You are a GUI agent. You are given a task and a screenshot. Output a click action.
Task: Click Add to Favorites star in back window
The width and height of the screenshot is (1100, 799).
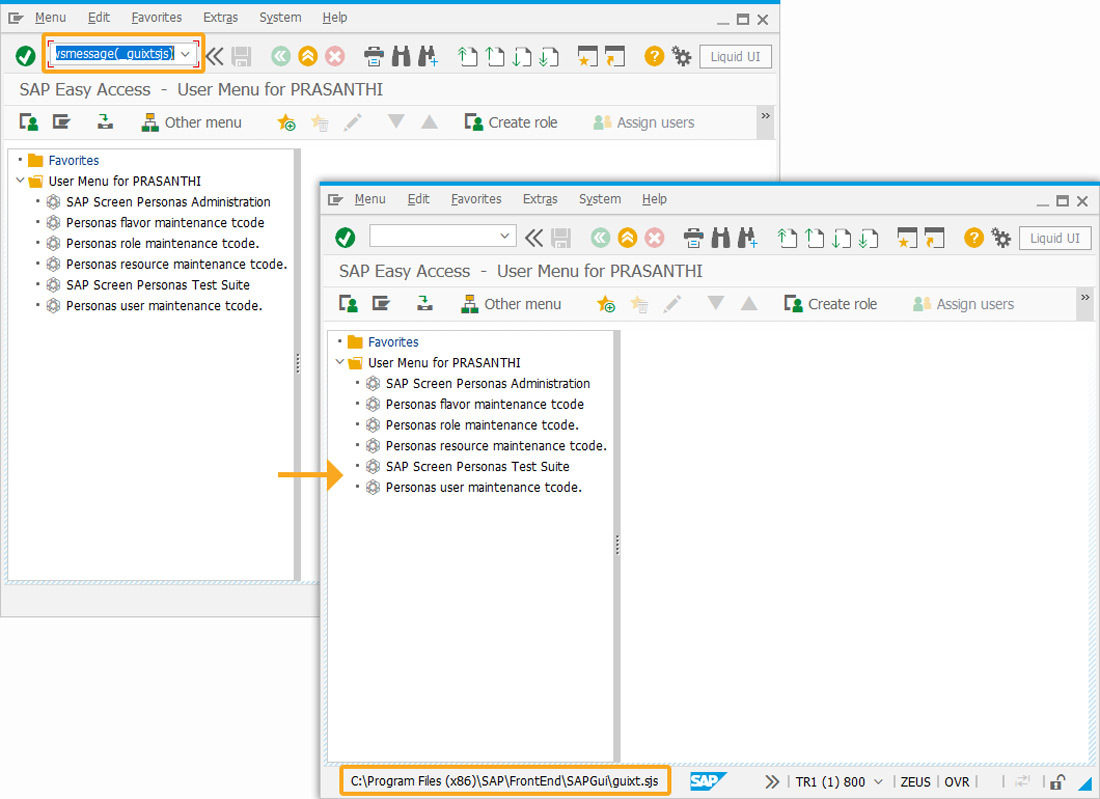point(286,122)
